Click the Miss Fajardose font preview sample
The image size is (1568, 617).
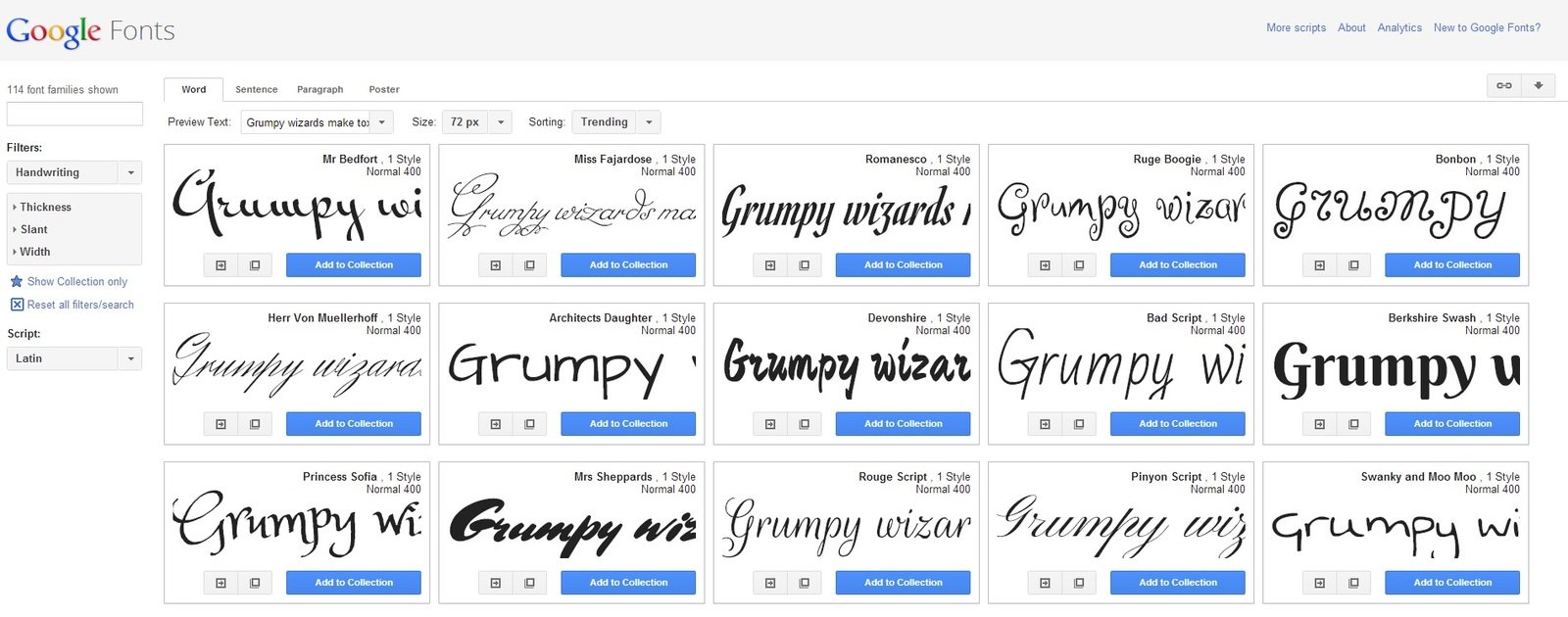(x=572, y=208)
